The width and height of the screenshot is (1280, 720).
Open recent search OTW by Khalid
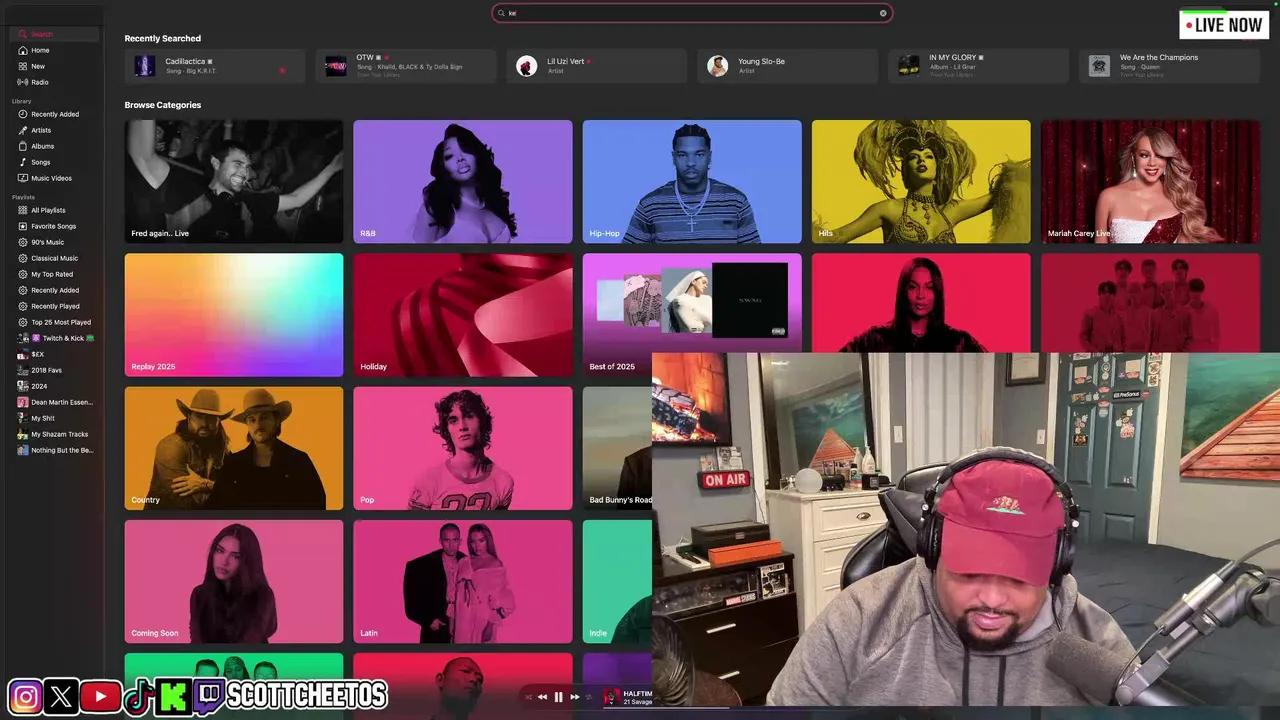[x=405, y=66]
